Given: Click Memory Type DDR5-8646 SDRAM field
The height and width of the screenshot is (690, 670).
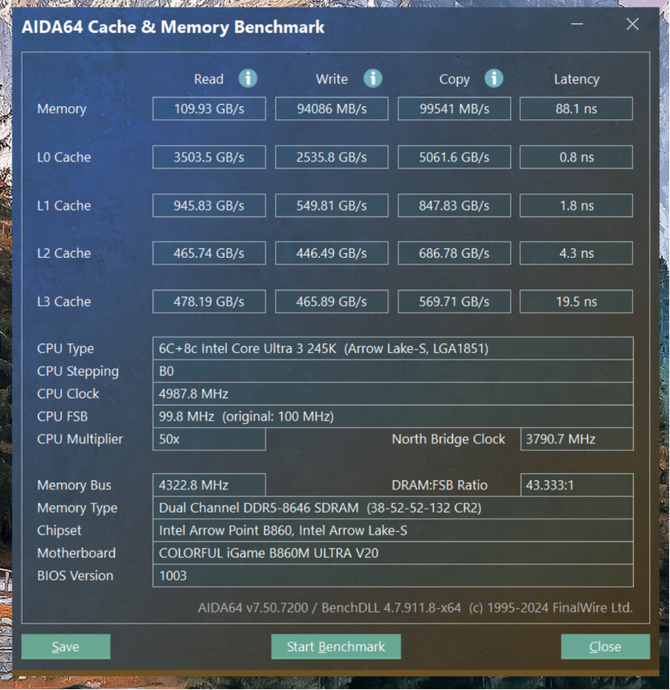Looking at the screenshot, I should tap(393, 508).
